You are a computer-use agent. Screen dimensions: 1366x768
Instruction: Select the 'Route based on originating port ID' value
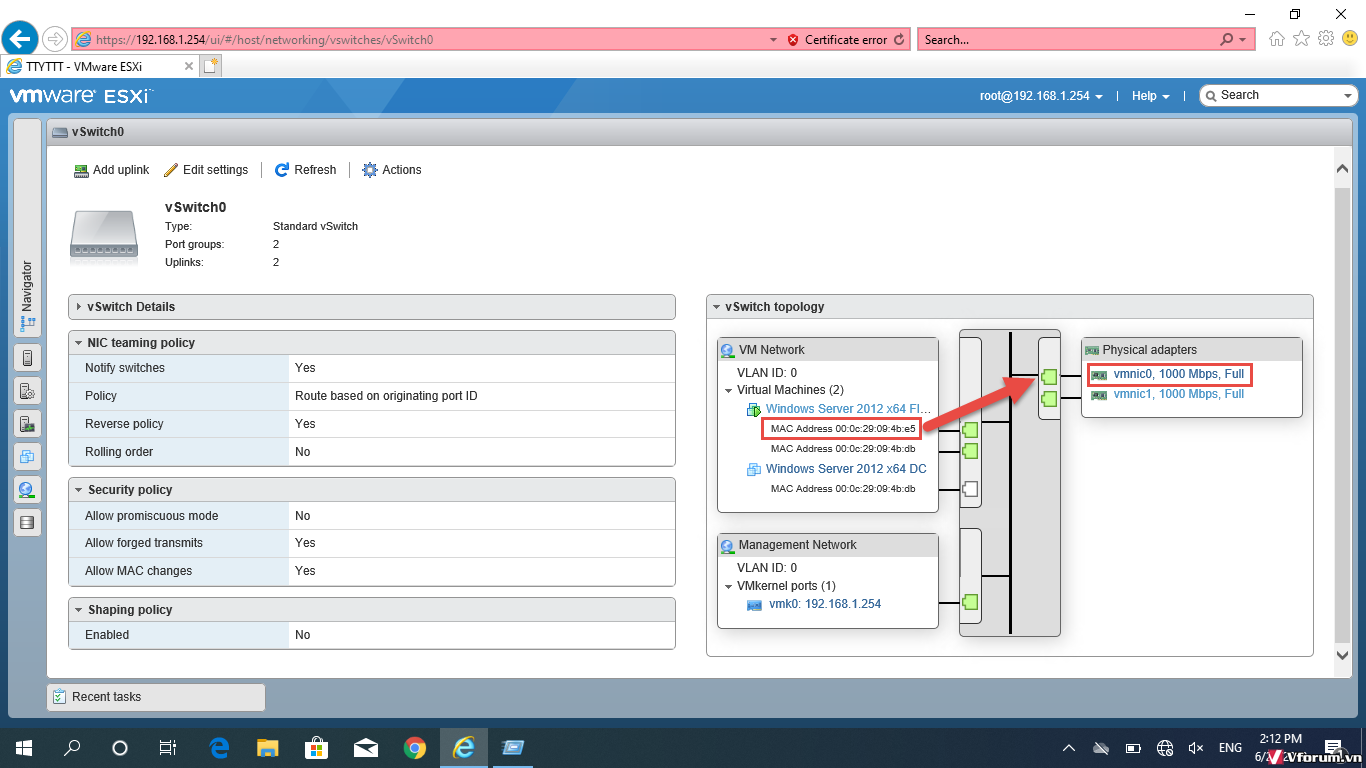[386, 396]
